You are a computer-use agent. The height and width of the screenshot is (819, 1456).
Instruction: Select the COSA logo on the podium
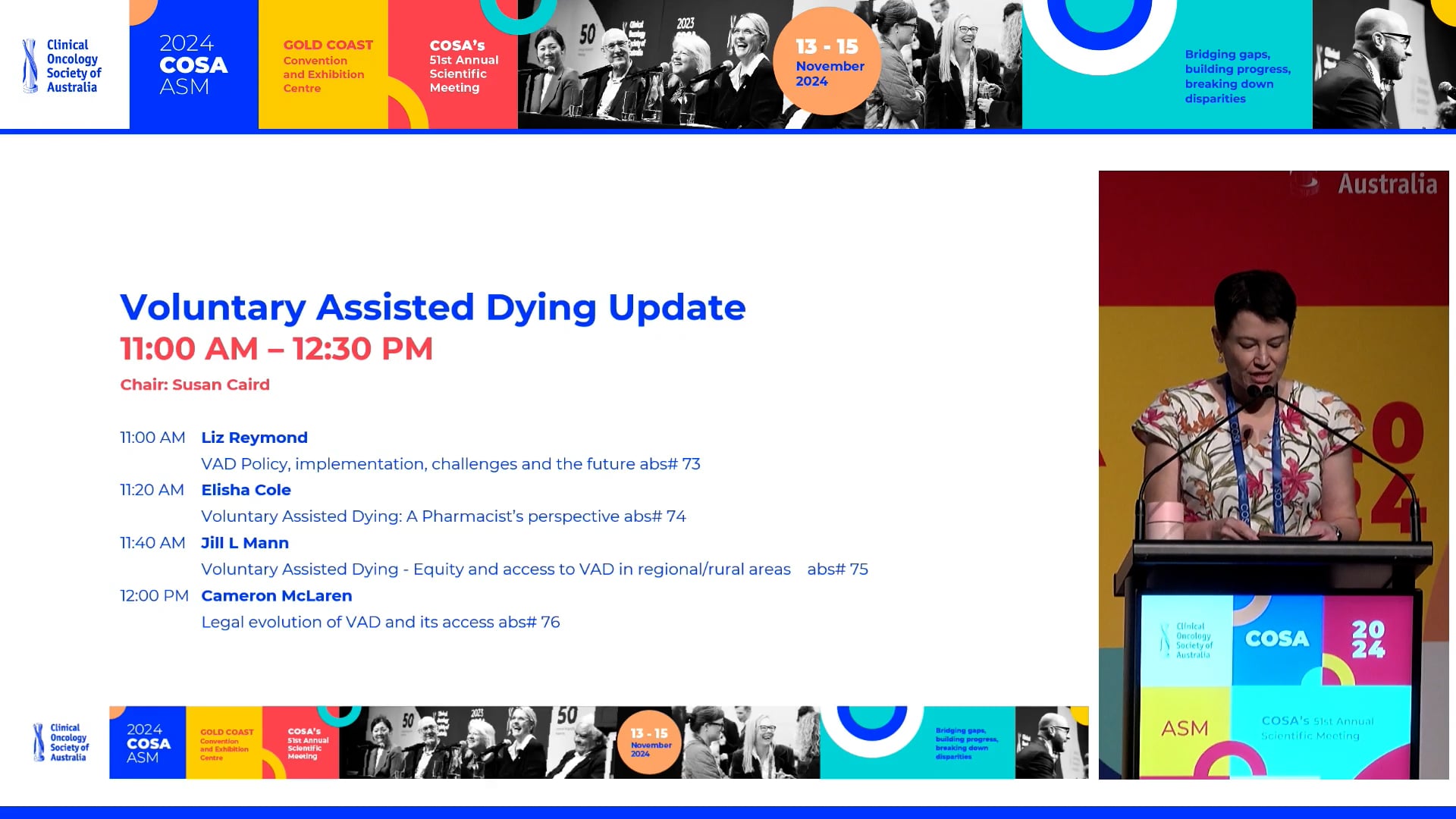coord(1278,639)
